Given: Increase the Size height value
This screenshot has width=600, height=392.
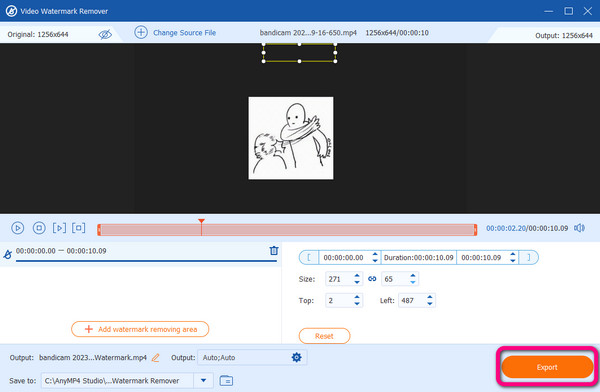Looking at the screenshot, I should click(413, 276).
